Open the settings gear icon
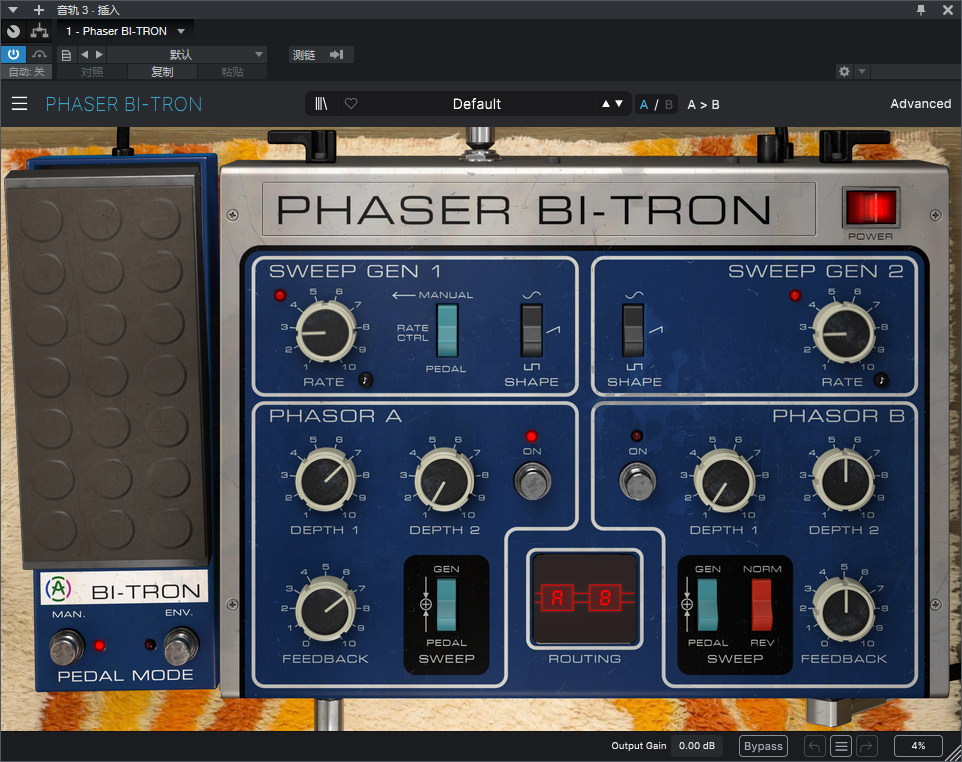The width and height of the screenshot is (962, 762). [844, 72]
